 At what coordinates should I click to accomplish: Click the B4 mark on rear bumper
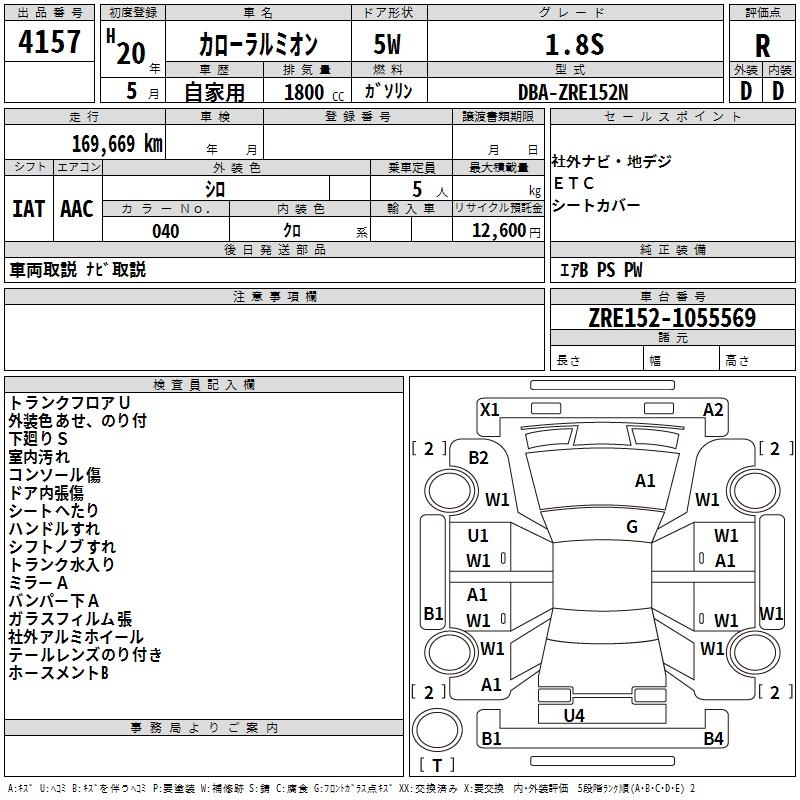[x=713, y=738]
